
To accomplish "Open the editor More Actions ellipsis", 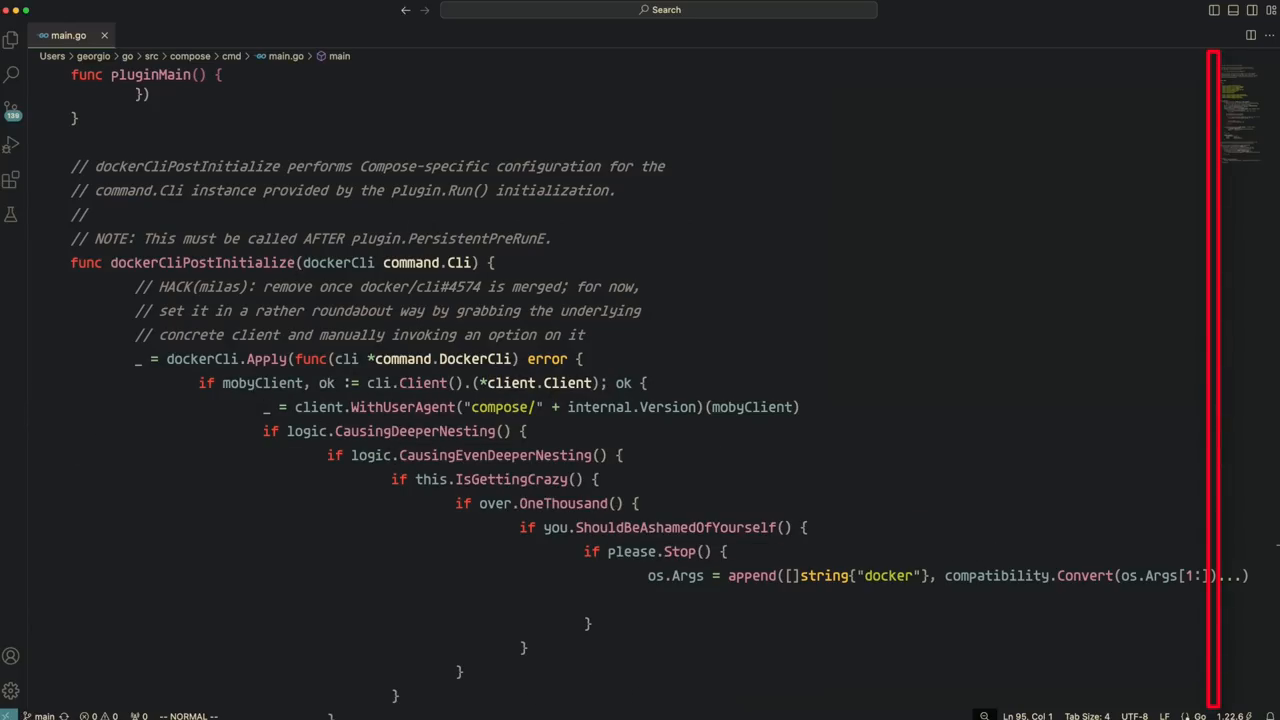I will [x=1269, y=35].
